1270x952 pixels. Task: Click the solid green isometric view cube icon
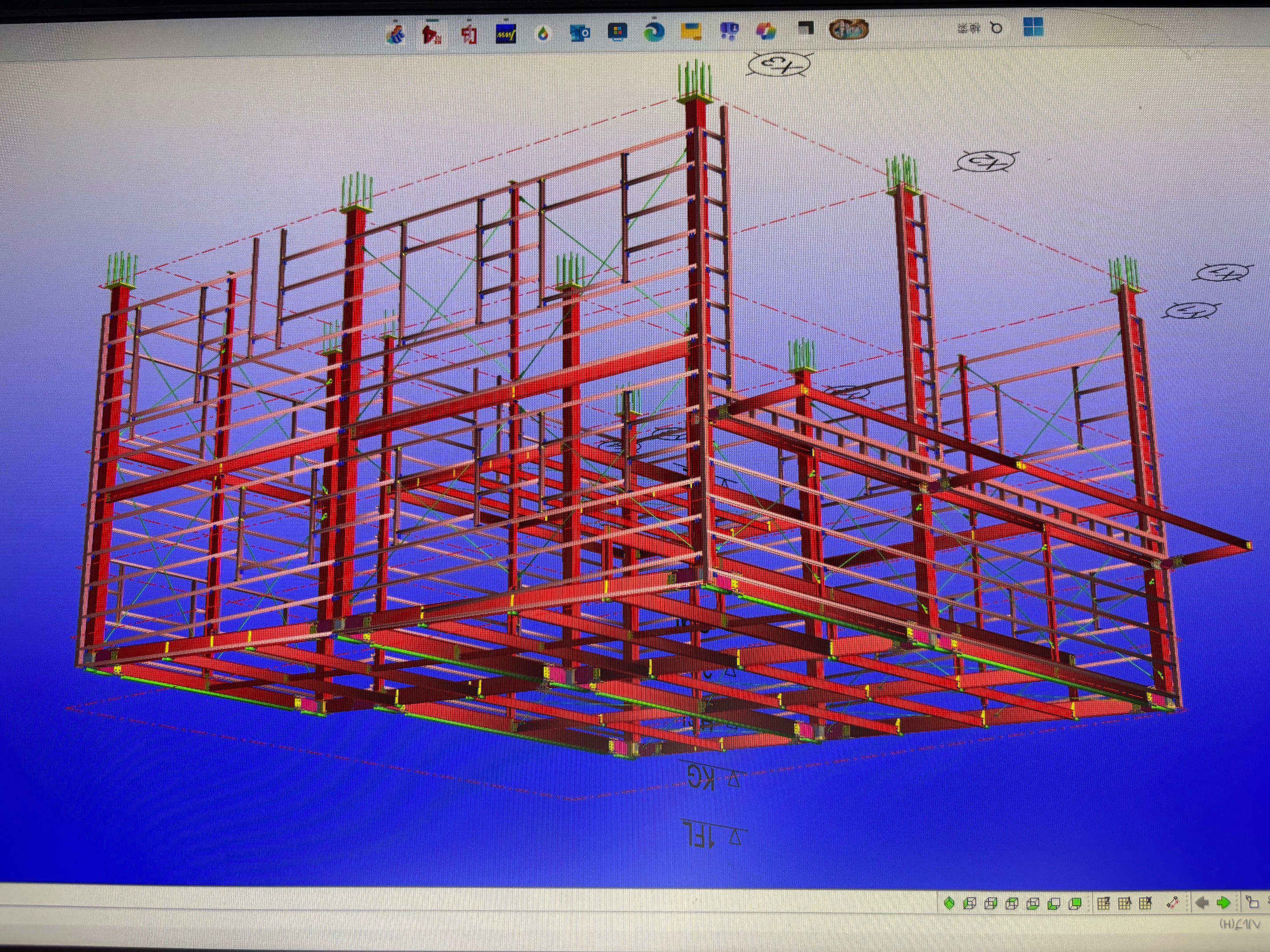(950, 903)
